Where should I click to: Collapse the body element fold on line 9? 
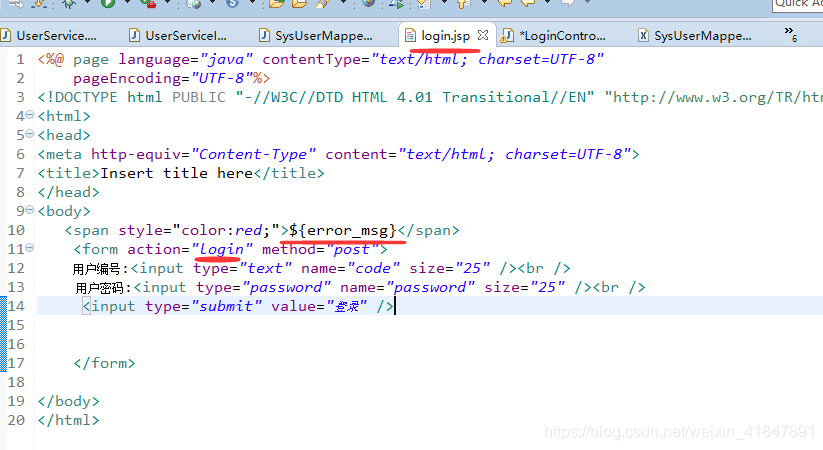[x=30, y=209]
